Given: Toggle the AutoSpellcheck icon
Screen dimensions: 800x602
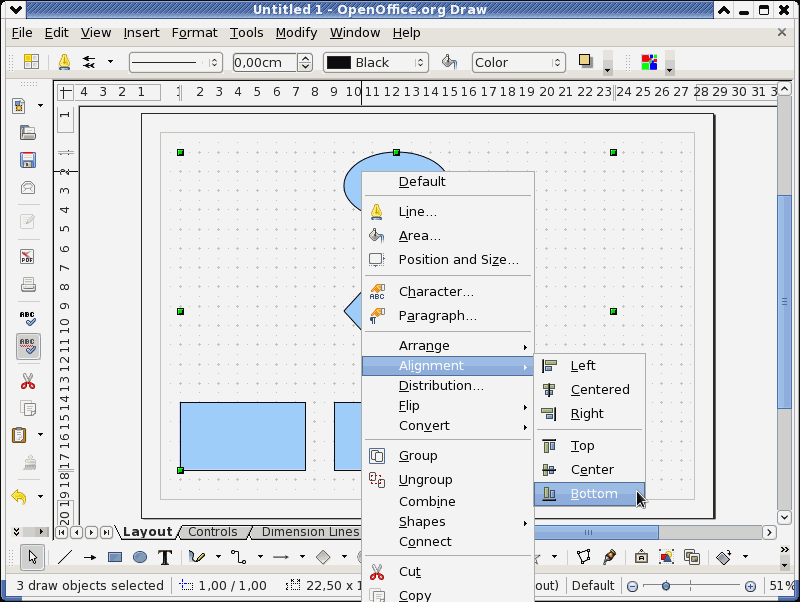Looking at the screenshot, I should tap(28, 346).
